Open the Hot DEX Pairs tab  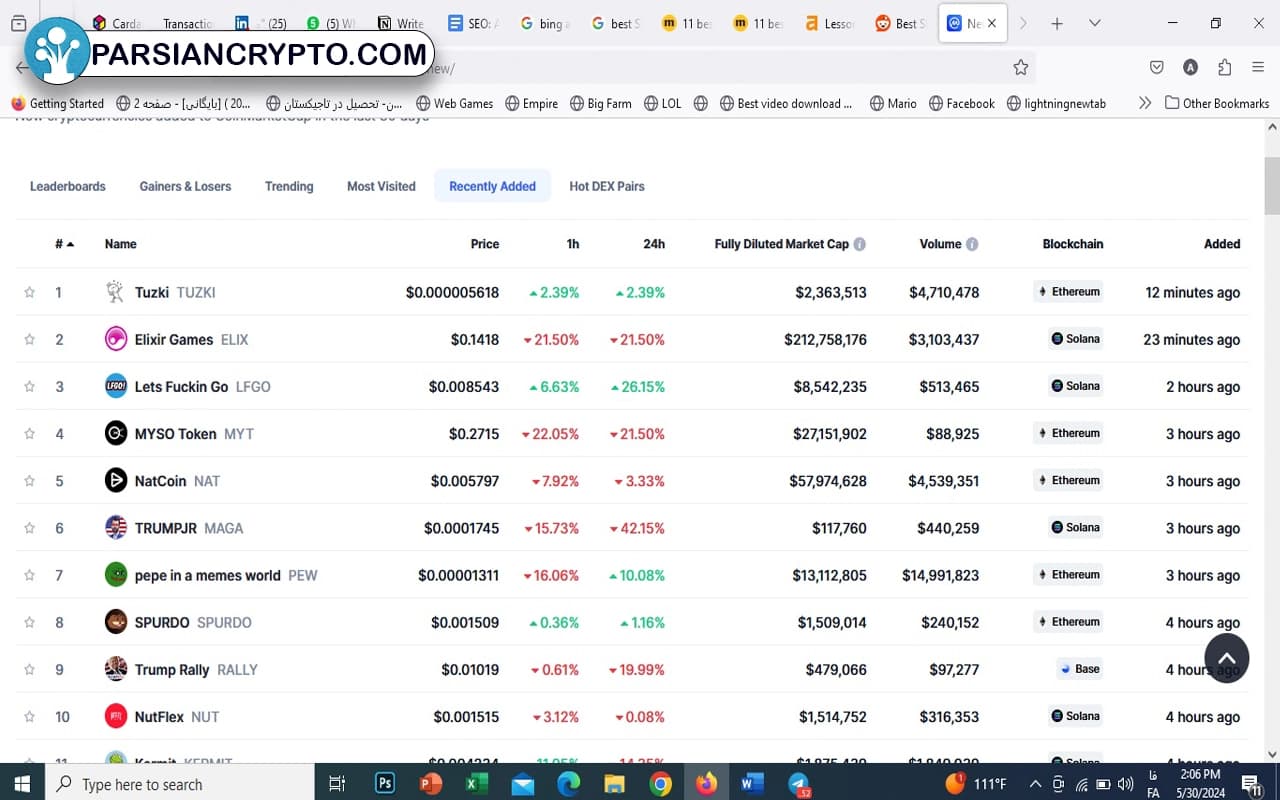(606, 186)
